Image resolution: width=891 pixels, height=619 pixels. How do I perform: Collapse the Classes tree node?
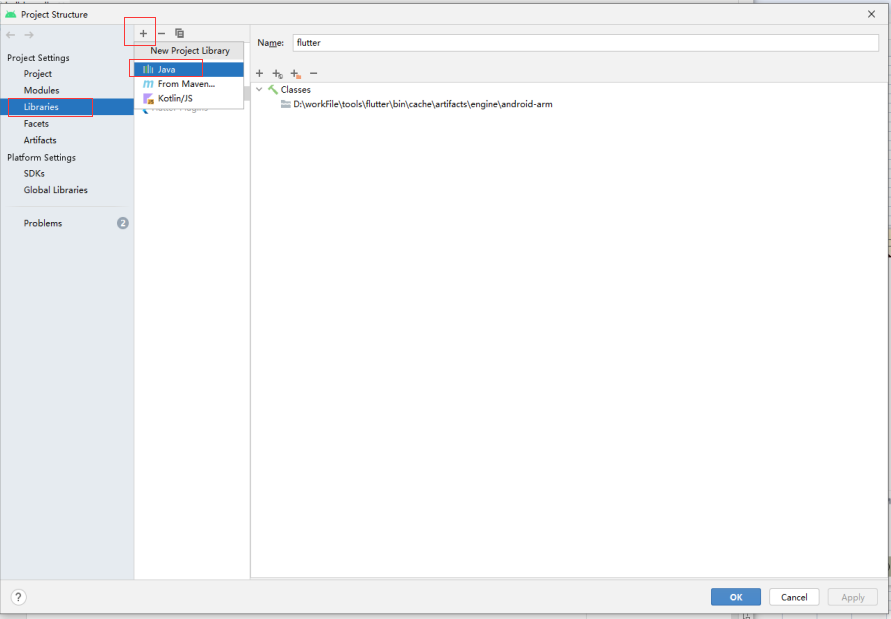click(x=259, y=89)
